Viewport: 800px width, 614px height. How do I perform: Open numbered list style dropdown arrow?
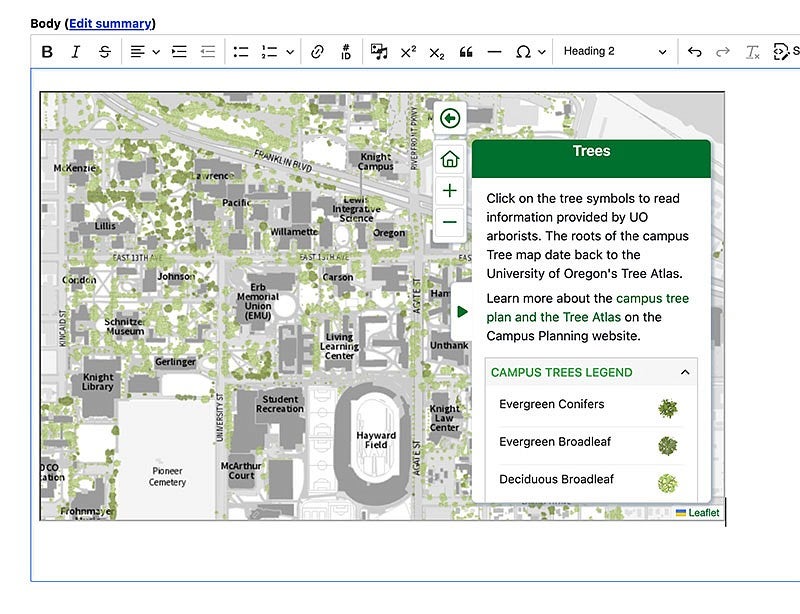[x=290, y=52]
